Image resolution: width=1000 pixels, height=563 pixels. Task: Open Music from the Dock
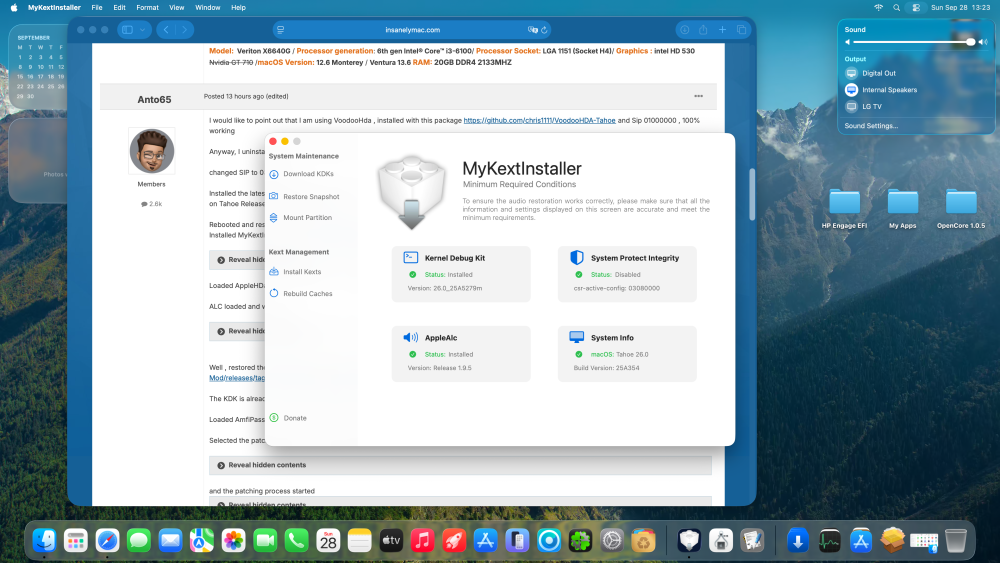pyautogui.click(x=422, y=541)
